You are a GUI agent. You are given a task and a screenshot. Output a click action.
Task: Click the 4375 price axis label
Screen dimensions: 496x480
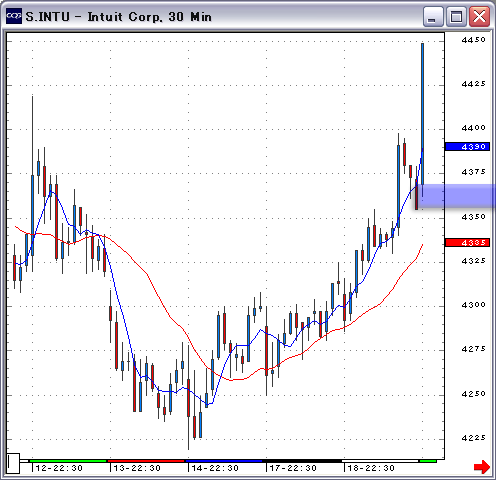473,172
